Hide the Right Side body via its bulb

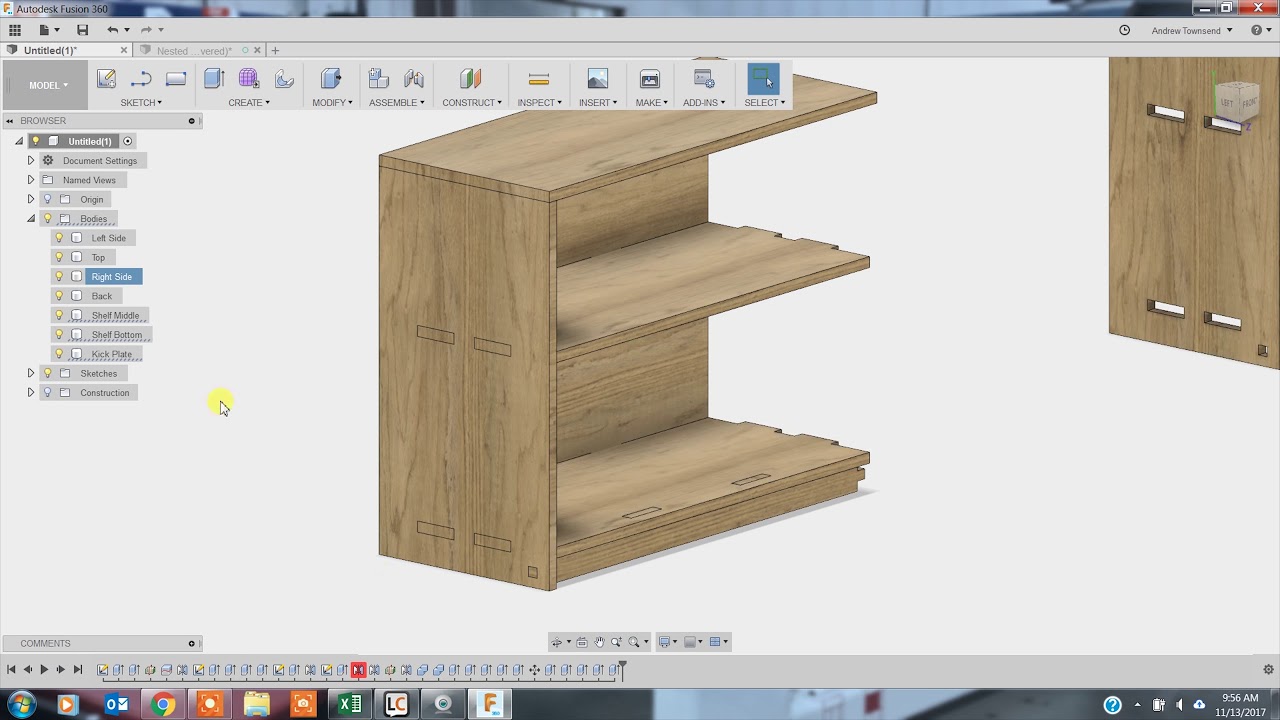[59, 276]
